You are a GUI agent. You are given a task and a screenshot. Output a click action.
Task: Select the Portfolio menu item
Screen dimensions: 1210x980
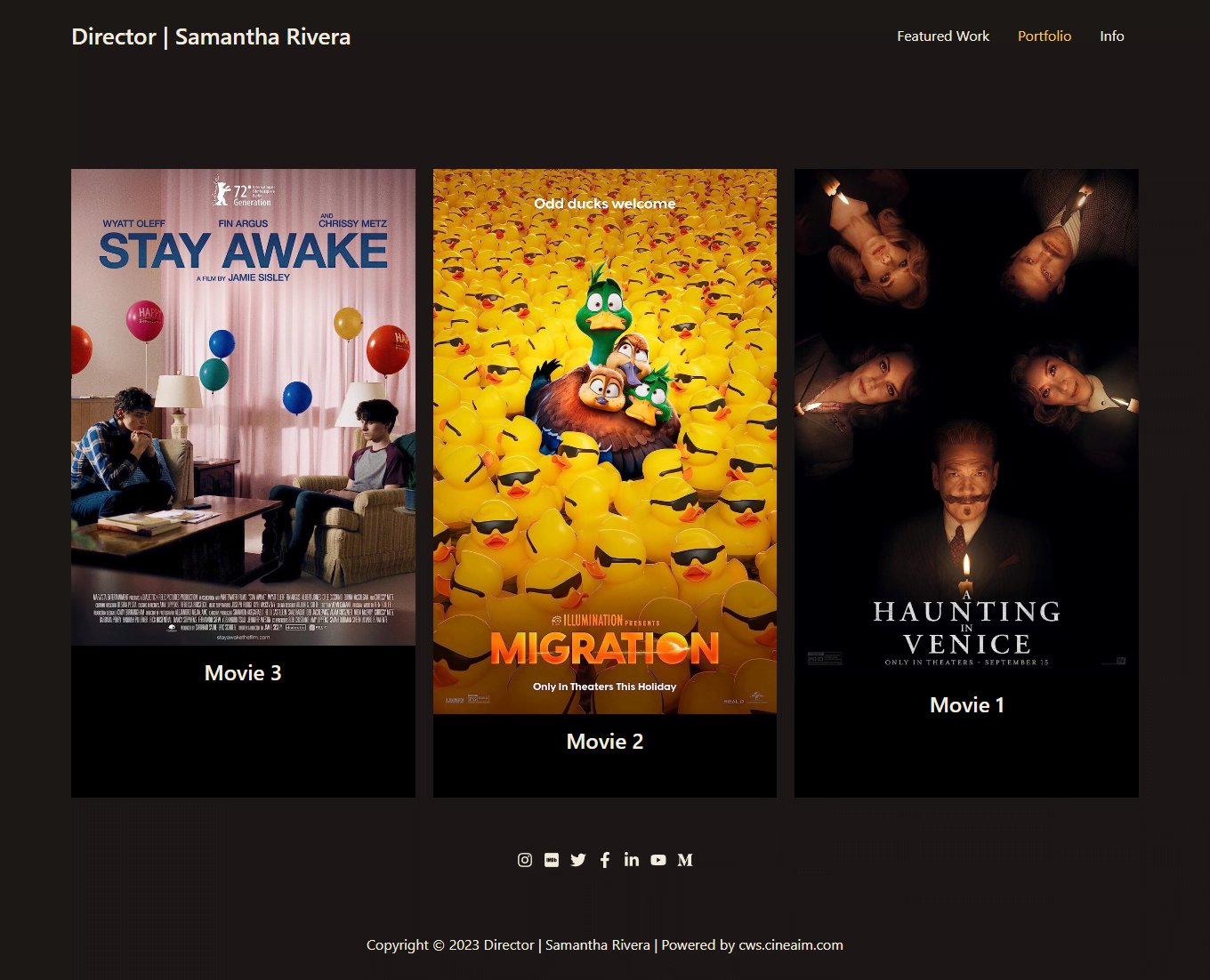click(1045, 36)
